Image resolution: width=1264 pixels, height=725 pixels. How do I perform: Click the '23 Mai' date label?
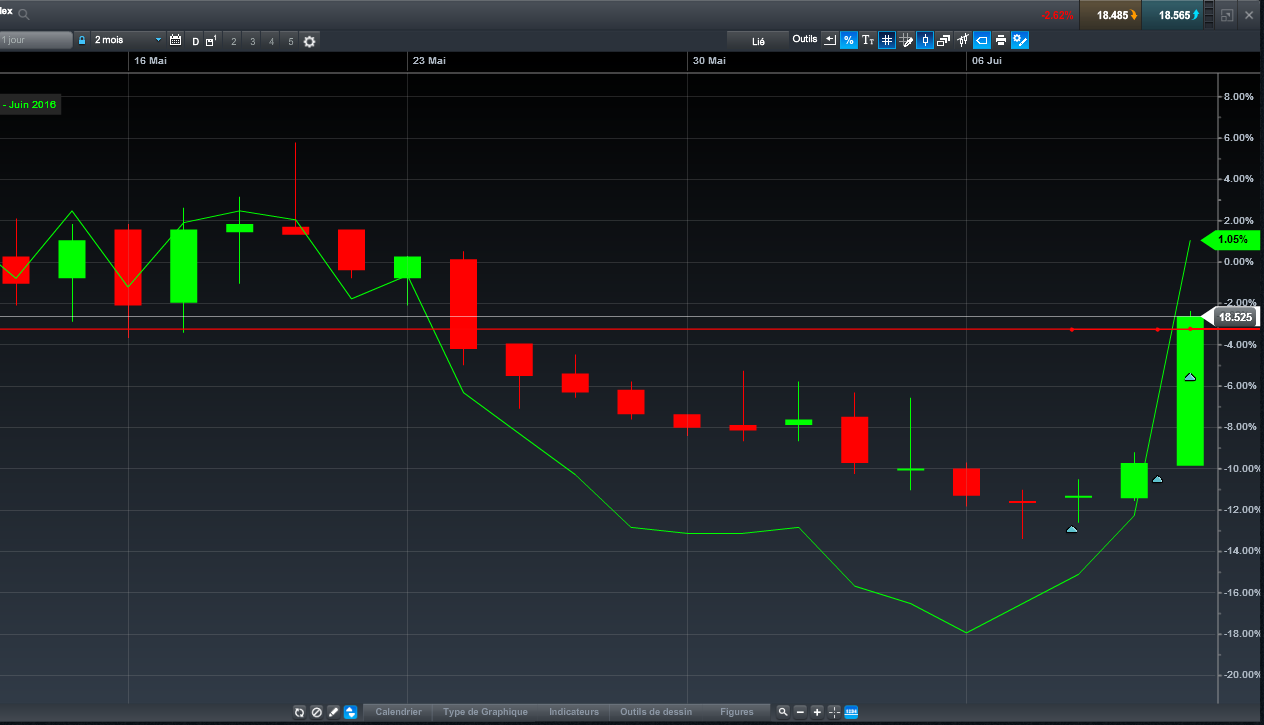coord(429,61)
